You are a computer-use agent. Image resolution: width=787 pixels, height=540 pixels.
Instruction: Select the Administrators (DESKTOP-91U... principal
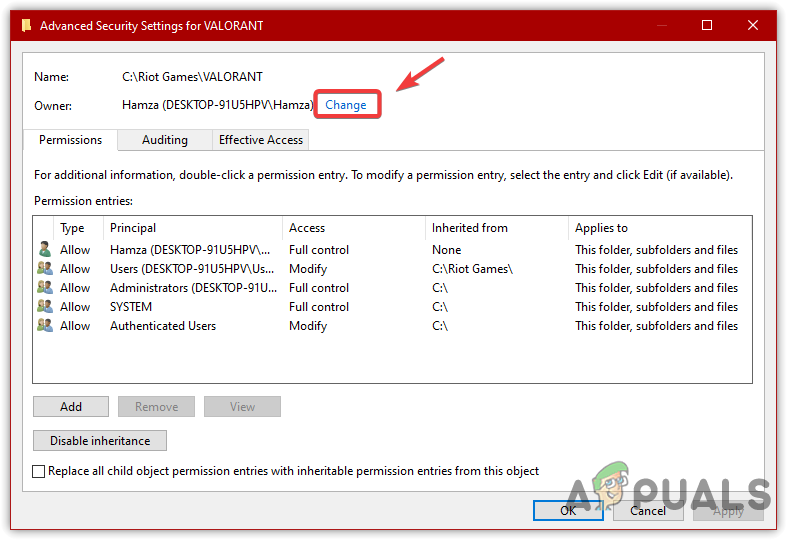point(194,288)
